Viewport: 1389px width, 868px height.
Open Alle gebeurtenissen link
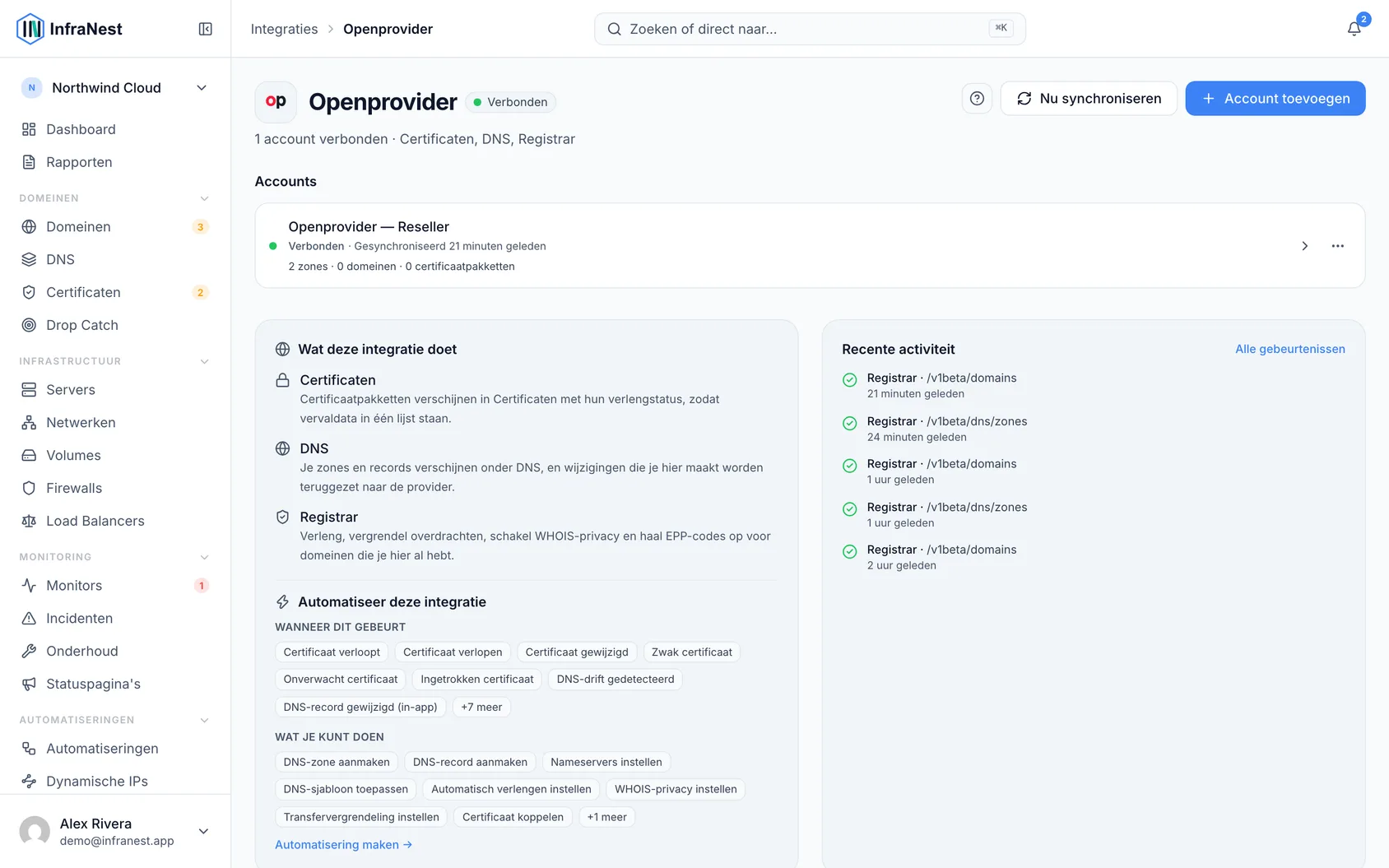point(1290,349)
